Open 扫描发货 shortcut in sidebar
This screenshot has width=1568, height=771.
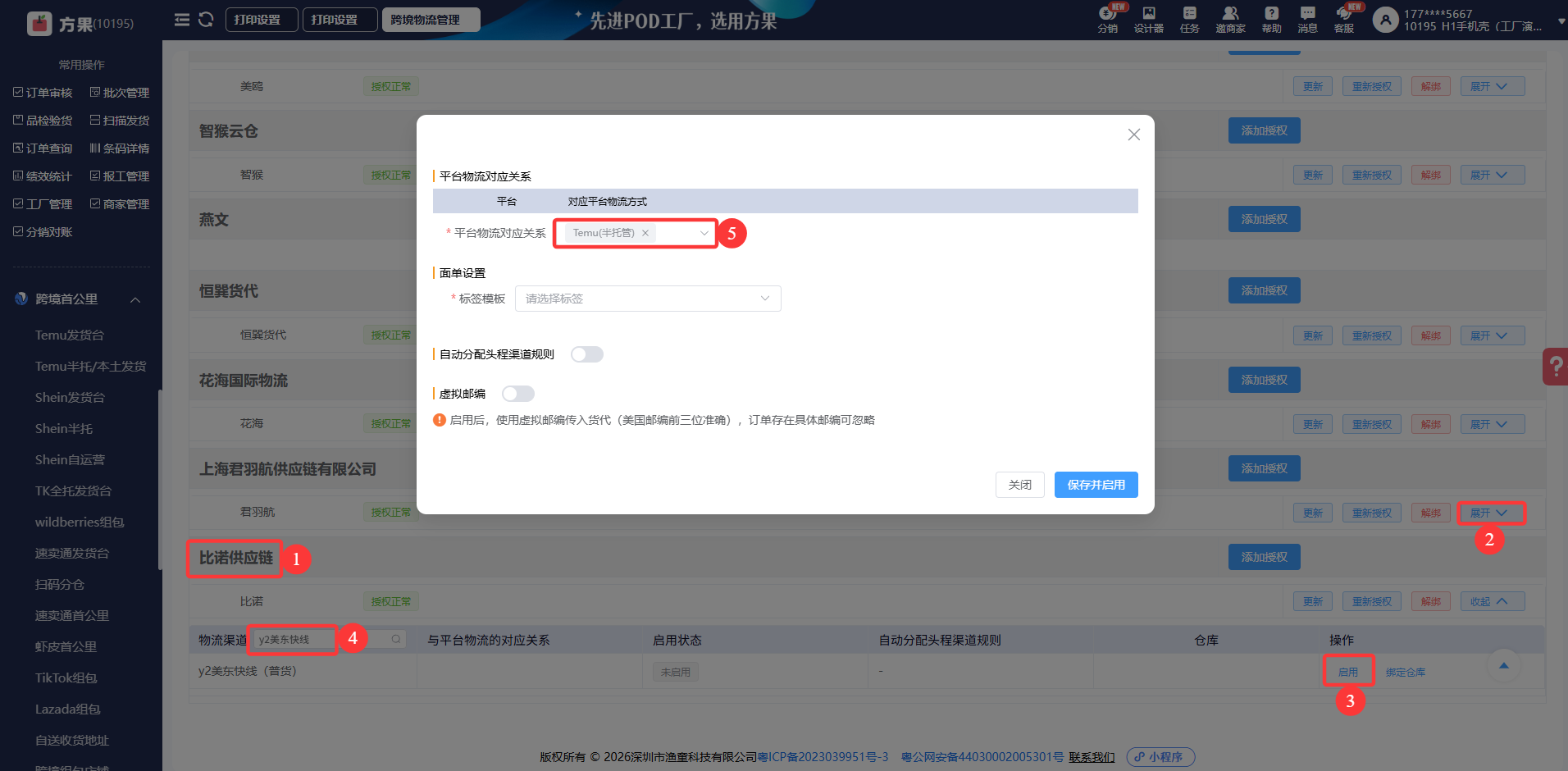coord(120,121)
